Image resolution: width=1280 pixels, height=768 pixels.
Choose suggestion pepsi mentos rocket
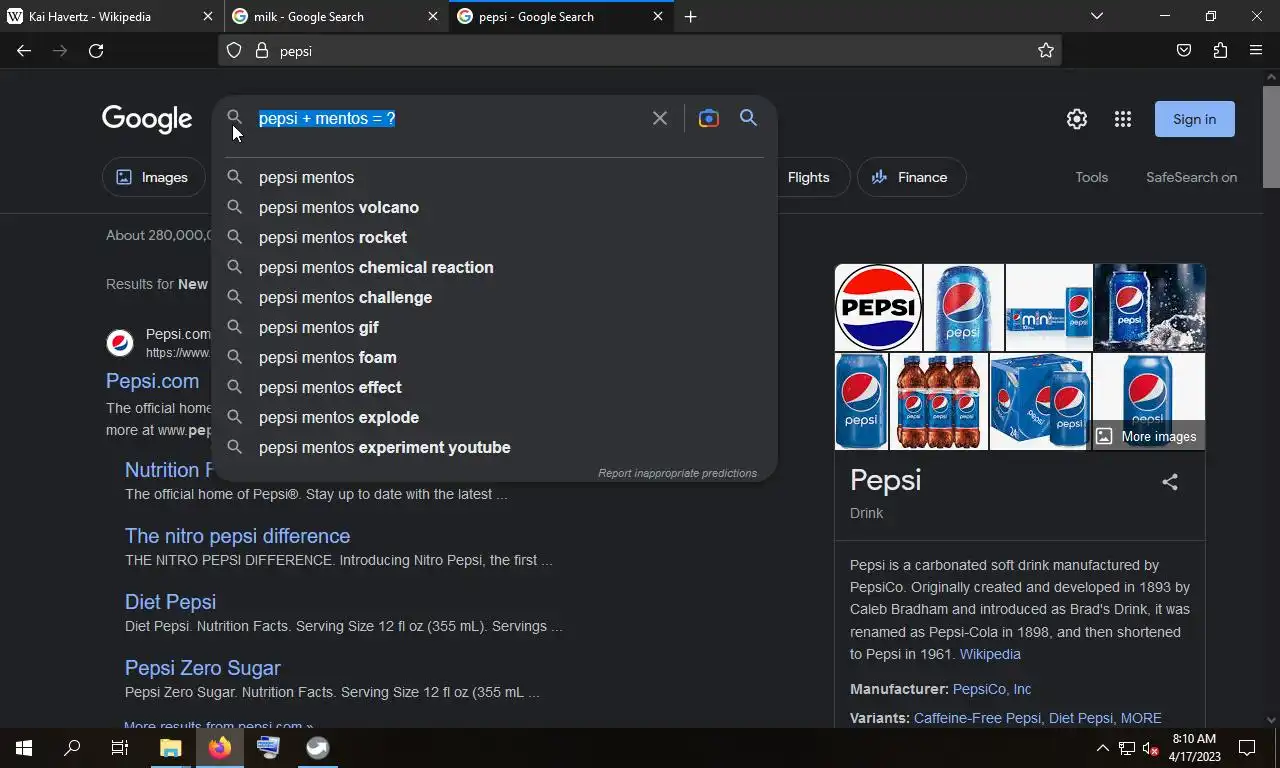click(495, 237)
